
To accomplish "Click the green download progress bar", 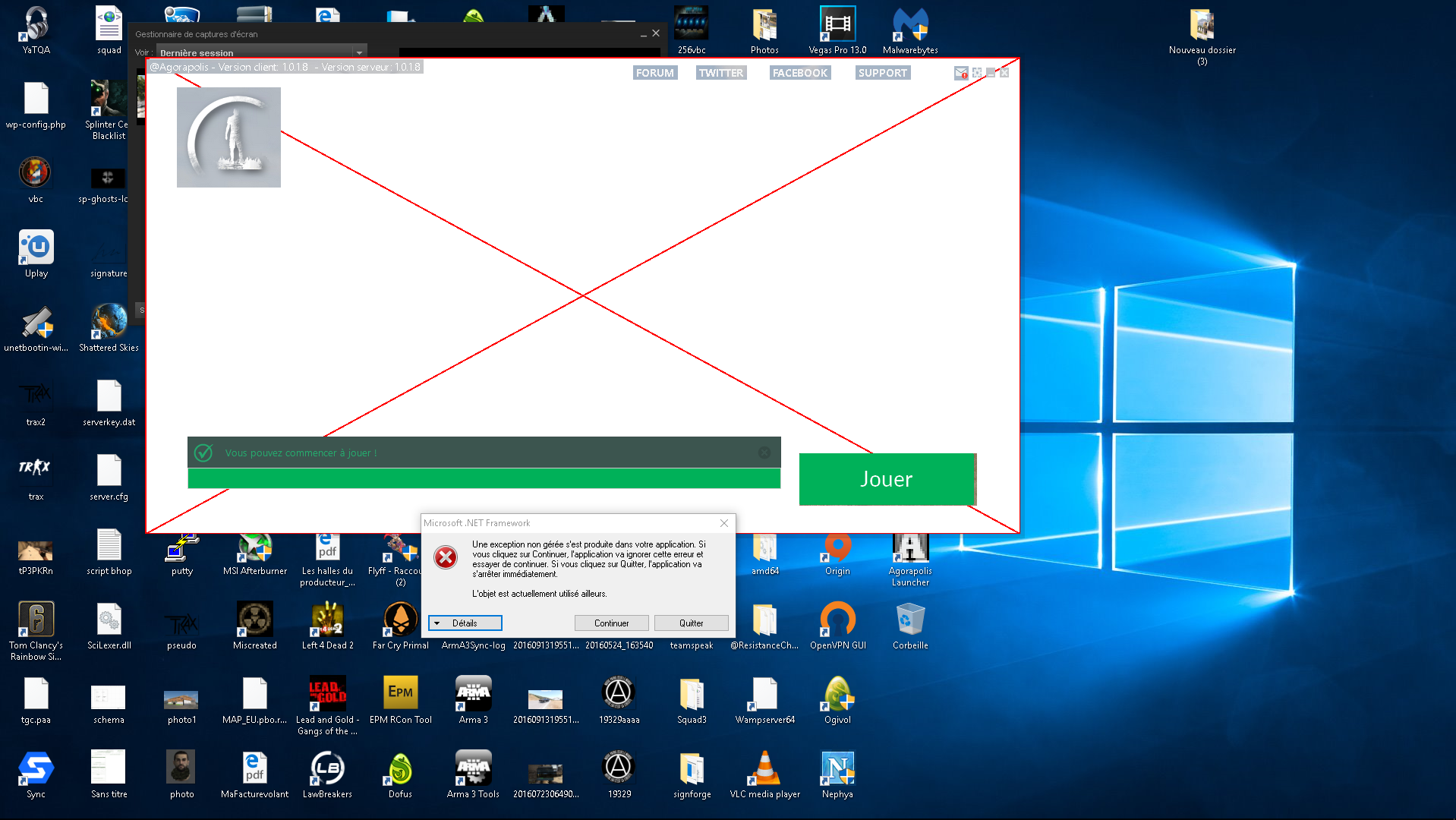I will 484,478.
